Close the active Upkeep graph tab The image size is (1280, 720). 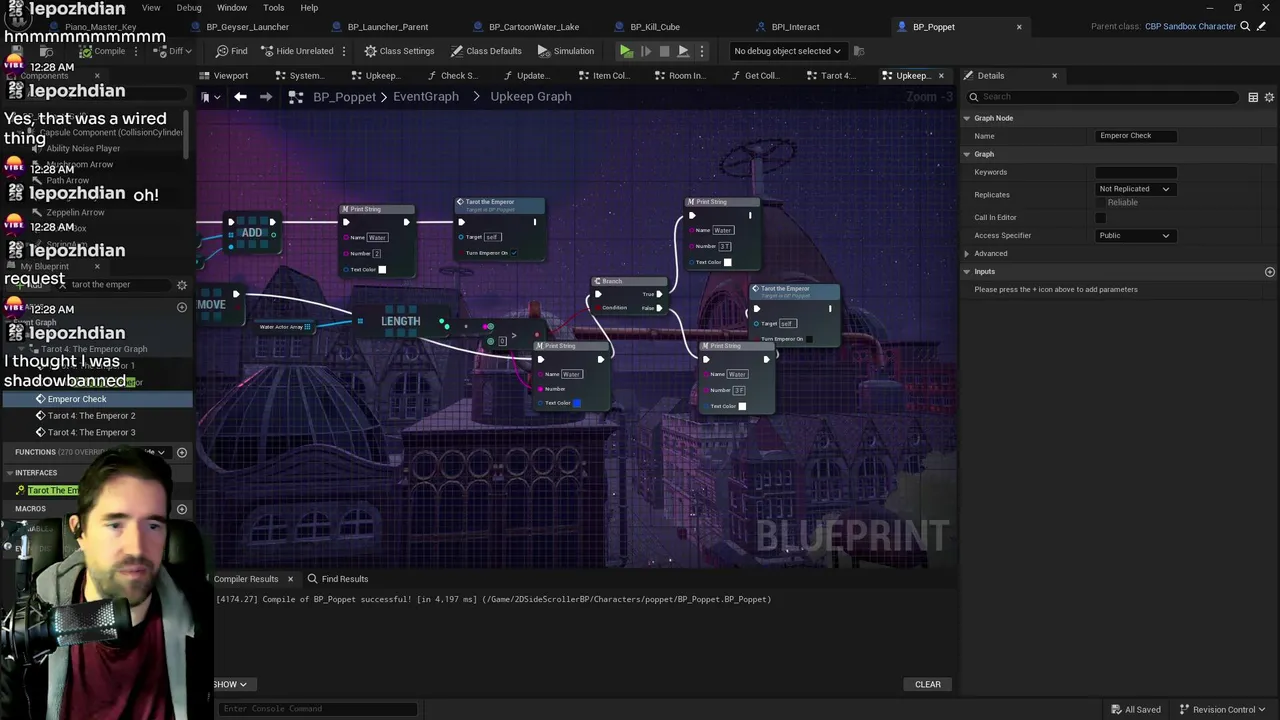[x=941, y=76]
